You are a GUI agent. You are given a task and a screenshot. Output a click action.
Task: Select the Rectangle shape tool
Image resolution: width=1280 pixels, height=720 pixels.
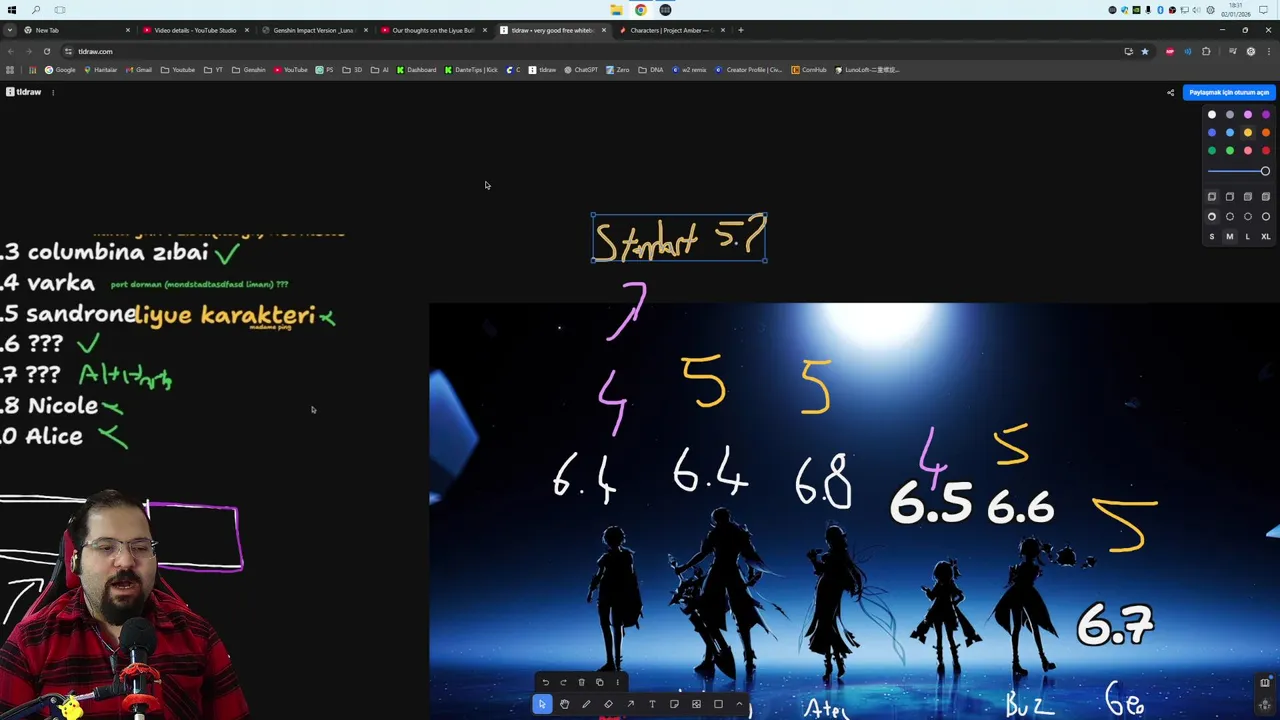click(718, 704)
